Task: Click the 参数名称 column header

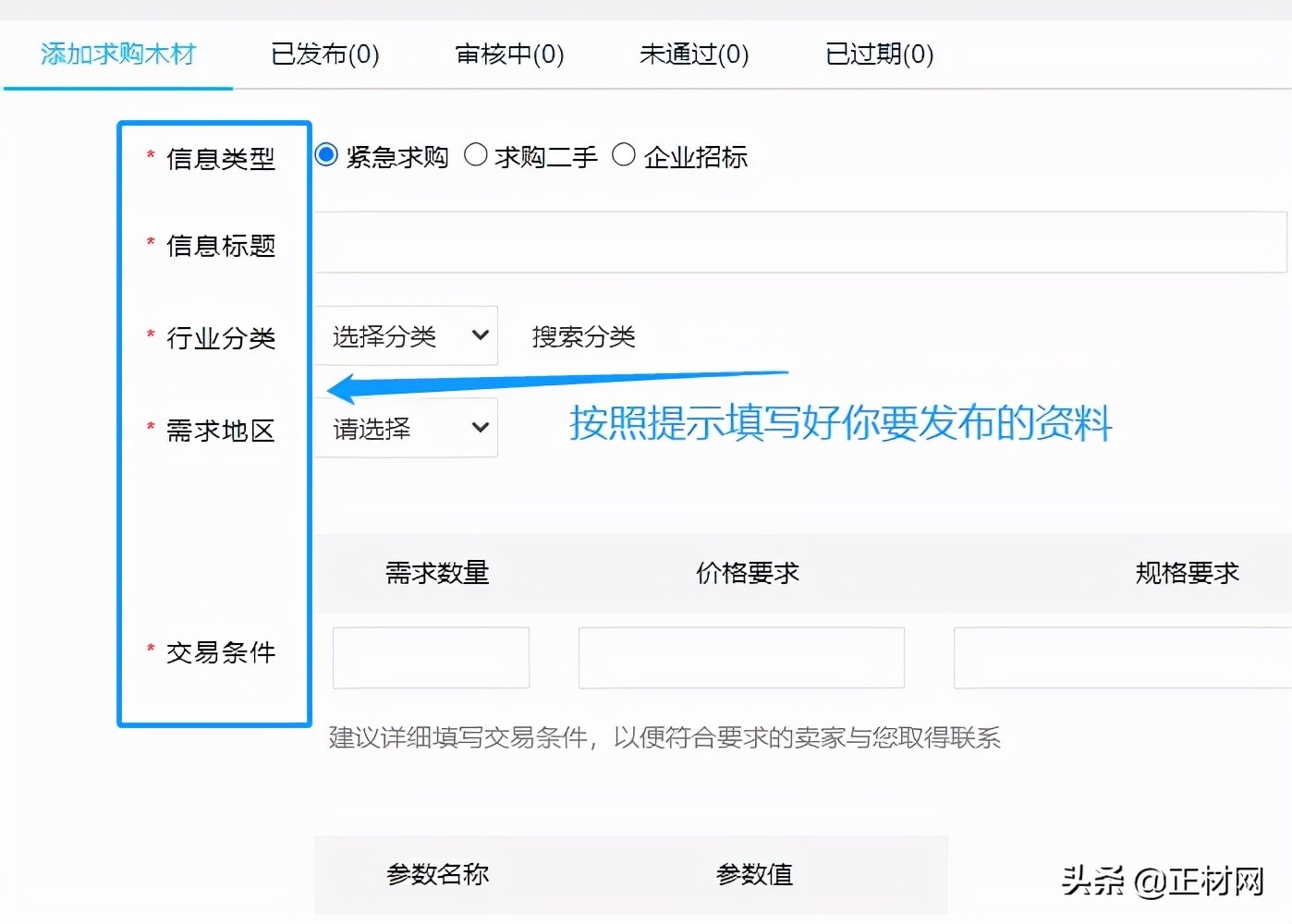Action: pos(437,874)
